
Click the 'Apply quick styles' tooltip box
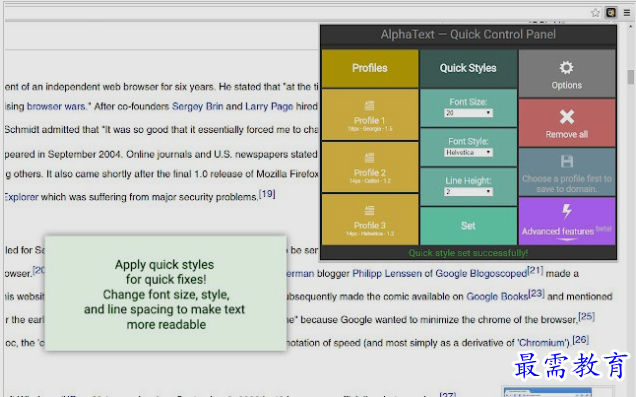[165, 294]
